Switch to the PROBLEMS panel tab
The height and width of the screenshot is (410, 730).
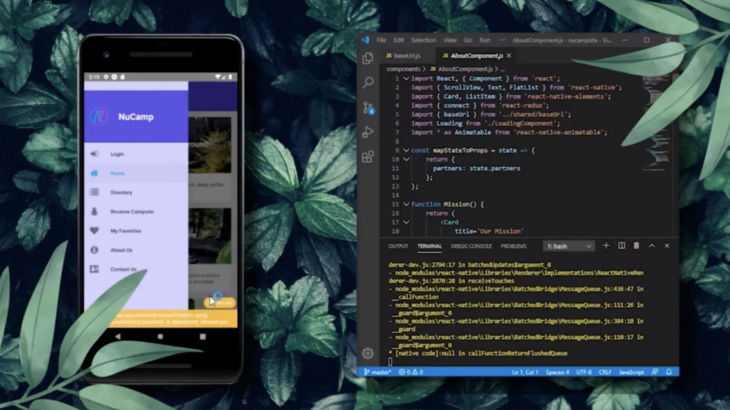pyautogui.click(x=513, y=246)
